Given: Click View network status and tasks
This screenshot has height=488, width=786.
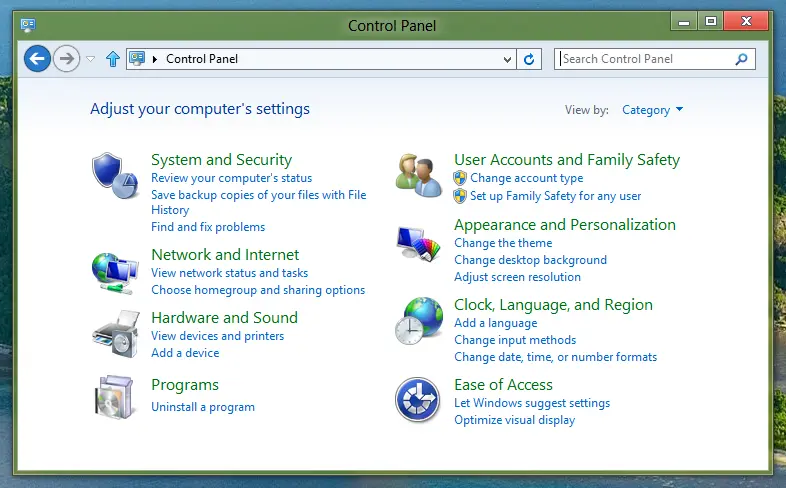Looking at the screenshot, I should point(230,273).
